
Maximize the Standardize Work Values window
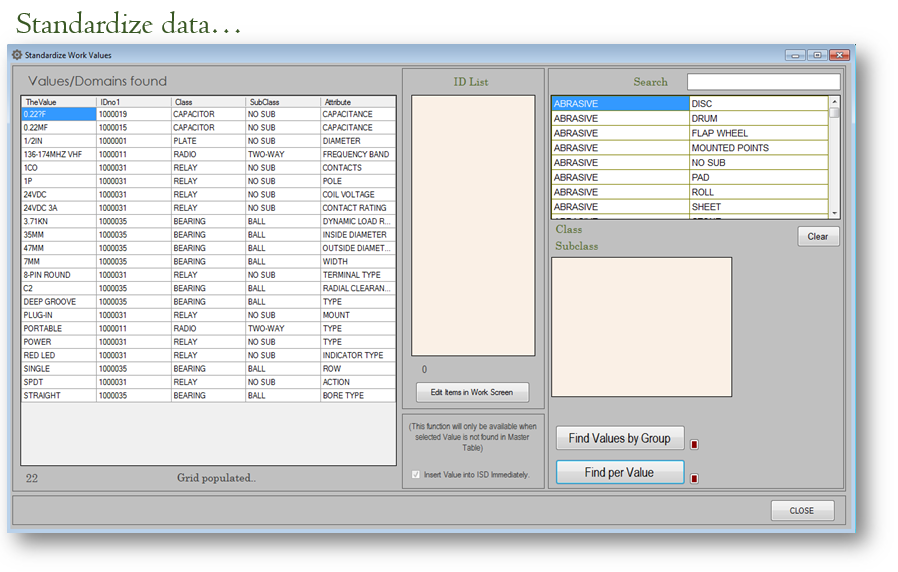pos(817,55)
